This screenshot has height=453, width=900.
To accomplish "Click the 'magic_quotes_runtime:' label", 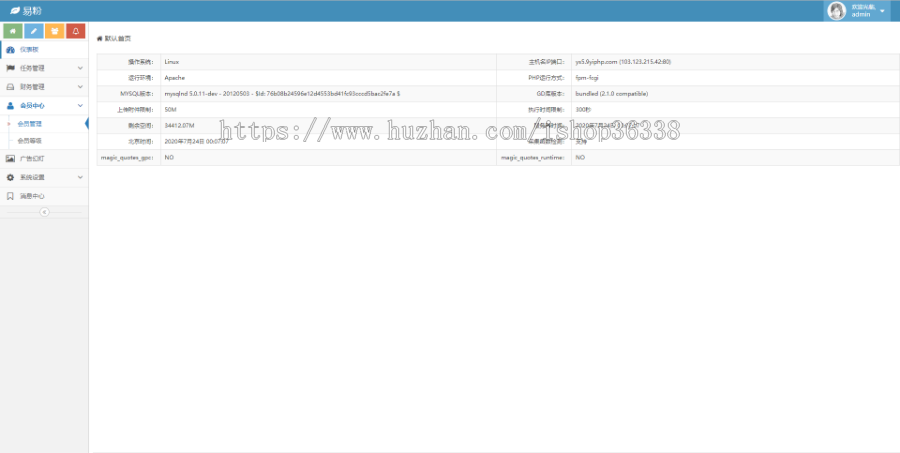I will 533,157.
